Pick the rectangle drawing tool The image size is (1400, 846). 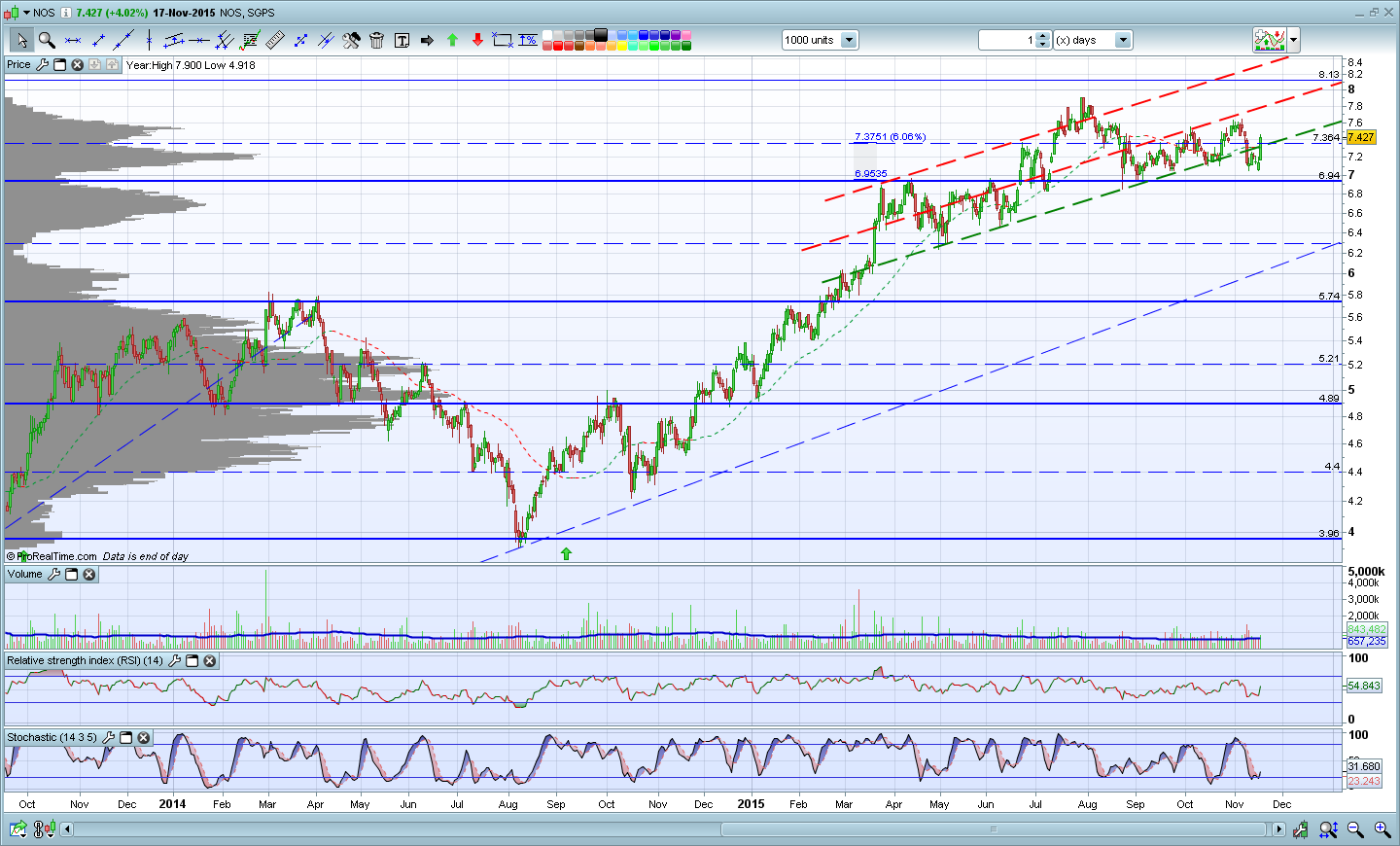(503, 40)
